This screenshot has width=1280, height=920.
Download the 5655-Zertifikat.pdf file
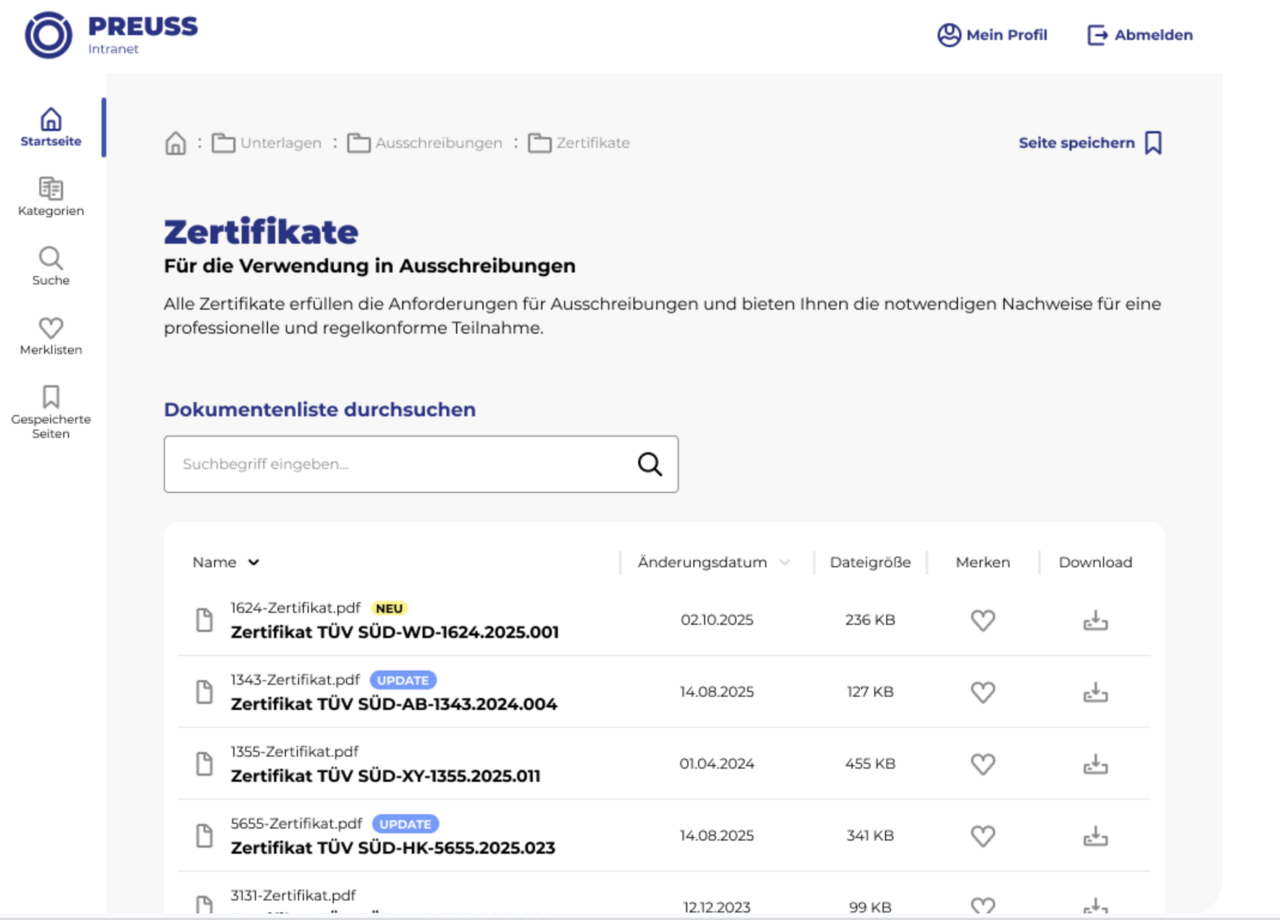click(1096, 836)
